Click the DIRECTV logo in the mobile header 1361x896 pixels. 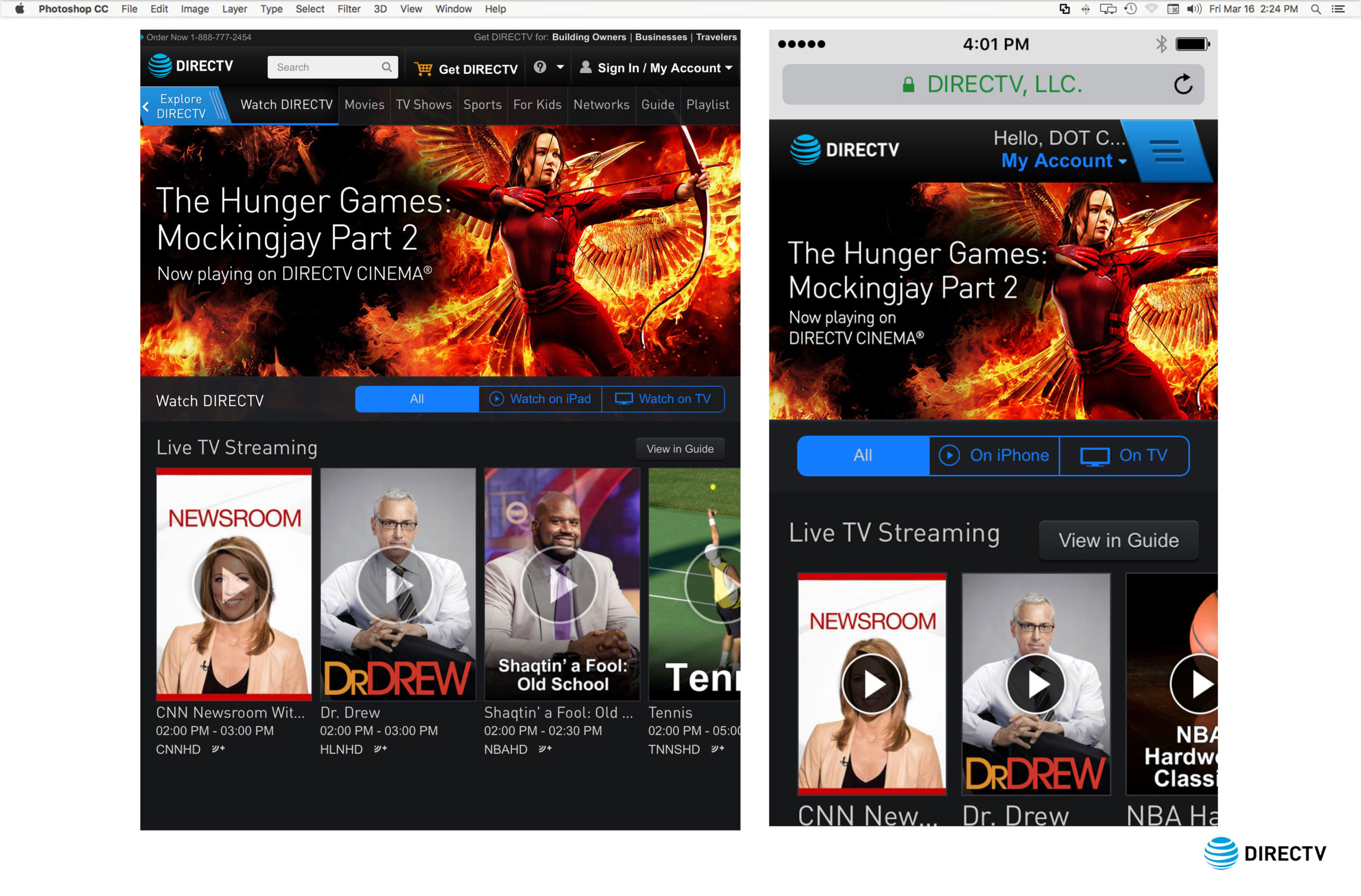click(845, 150)
